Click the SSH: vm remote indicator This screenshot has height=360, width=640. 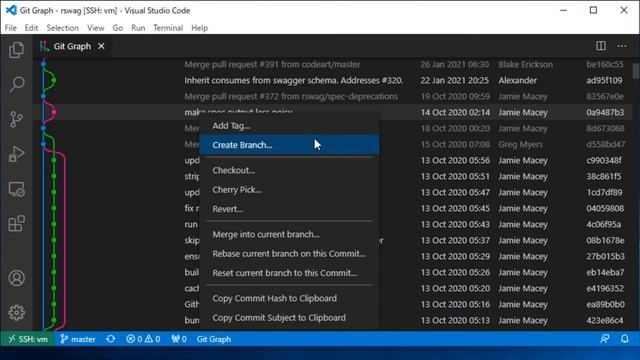click(x=28, y=339)
